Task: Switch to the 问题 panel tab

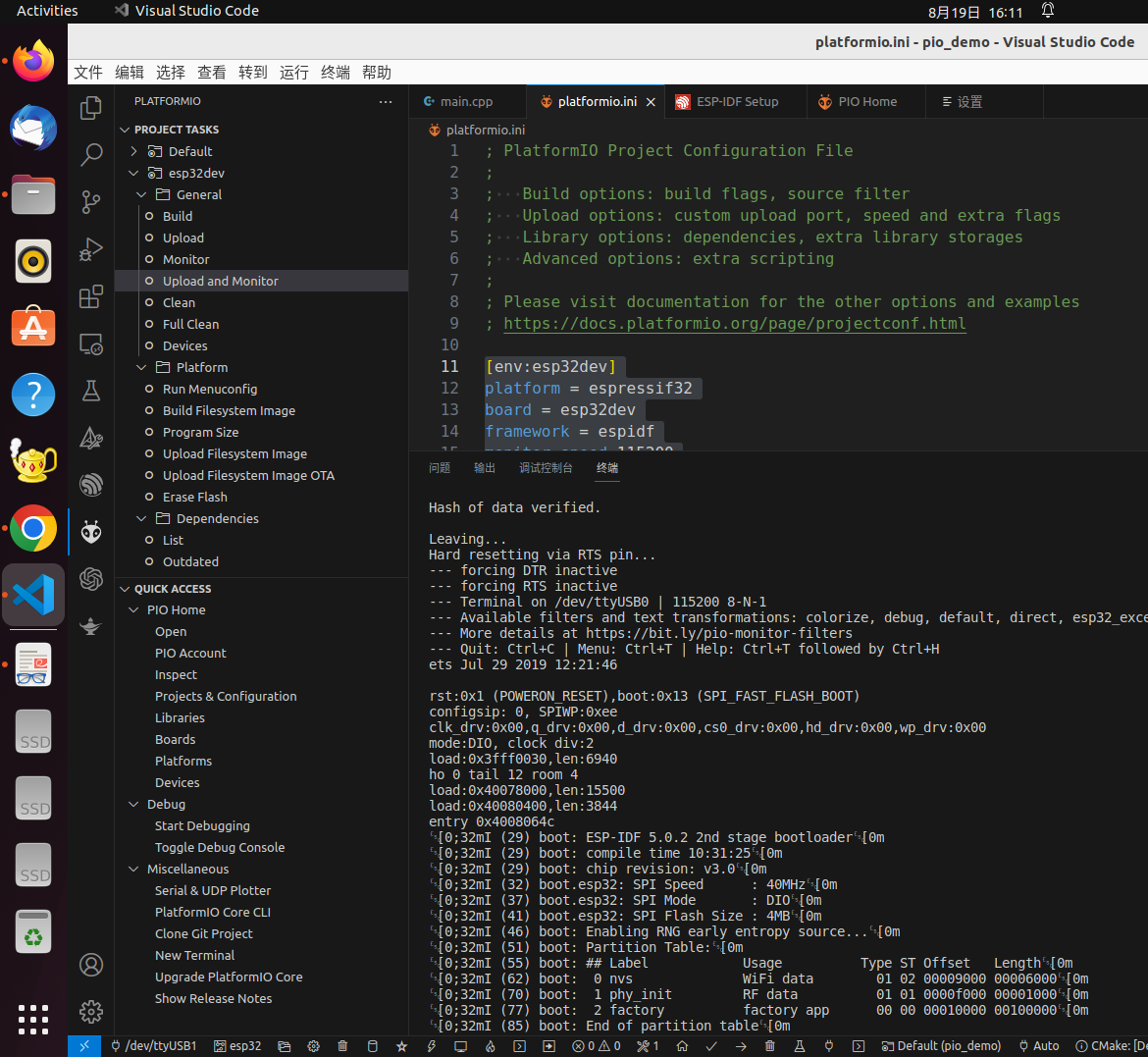Action: pos(439,468)
